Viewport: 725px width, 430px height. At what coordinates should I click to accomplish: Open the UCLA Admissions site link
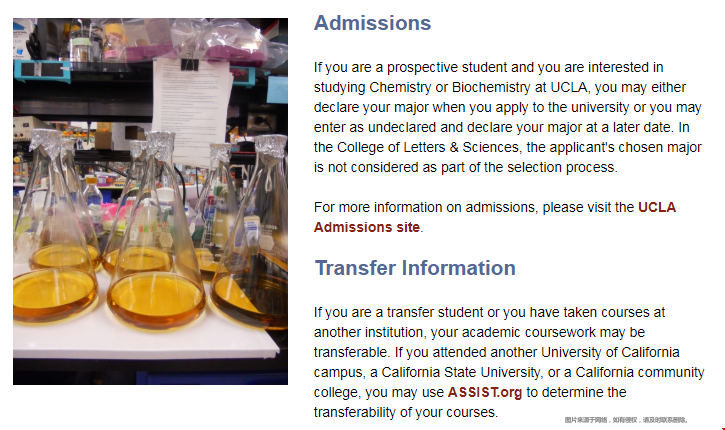pyautogui.click(x=494, y=217)
